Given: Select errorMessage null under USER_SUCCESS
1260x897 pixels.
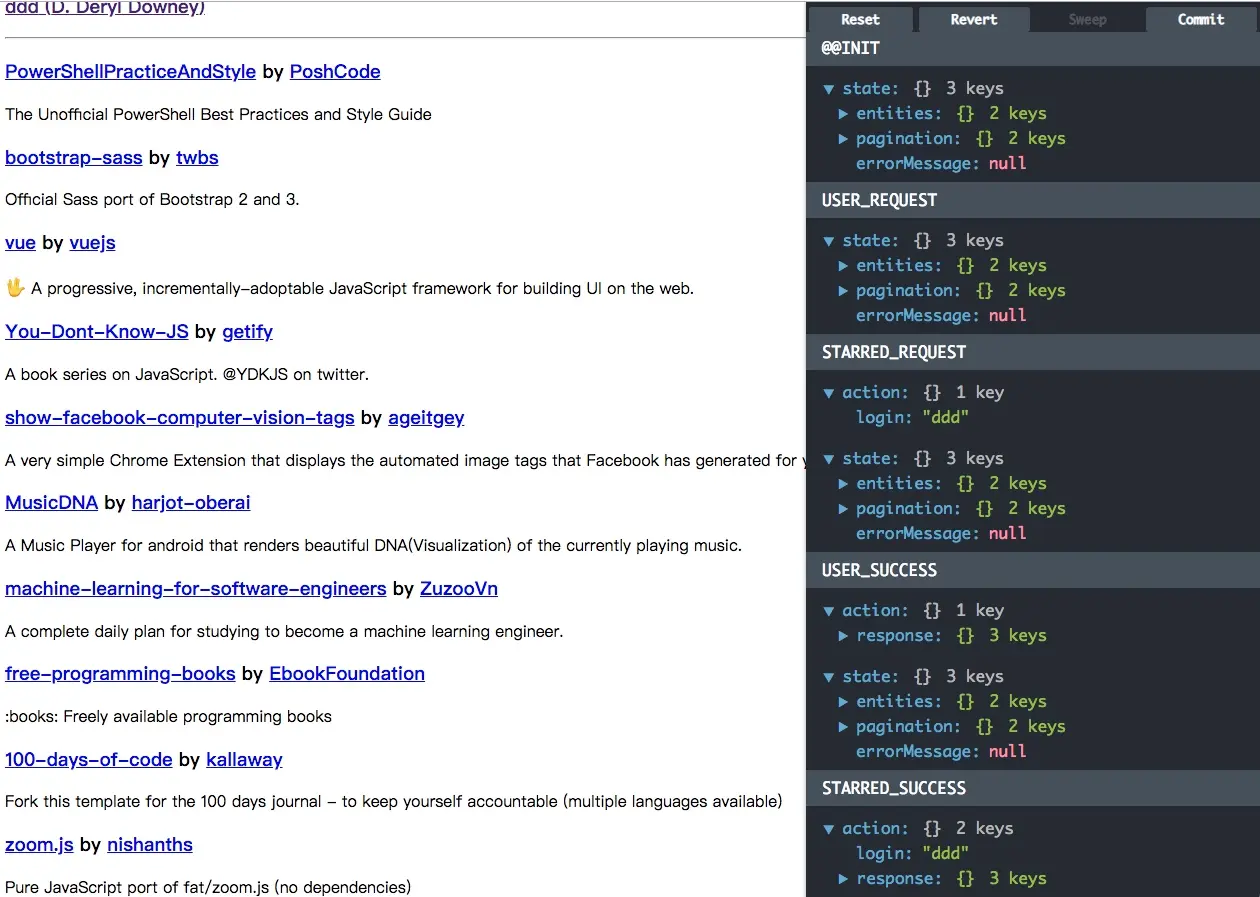Looking at the screenshot, I should point(941,752).
